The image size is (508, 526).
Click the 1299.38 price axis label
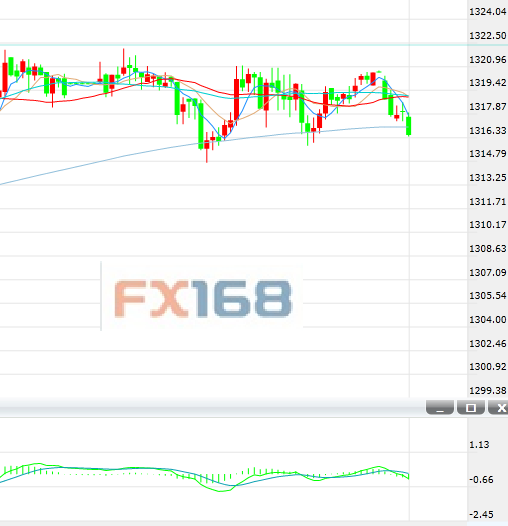click(x=488, y=390)
